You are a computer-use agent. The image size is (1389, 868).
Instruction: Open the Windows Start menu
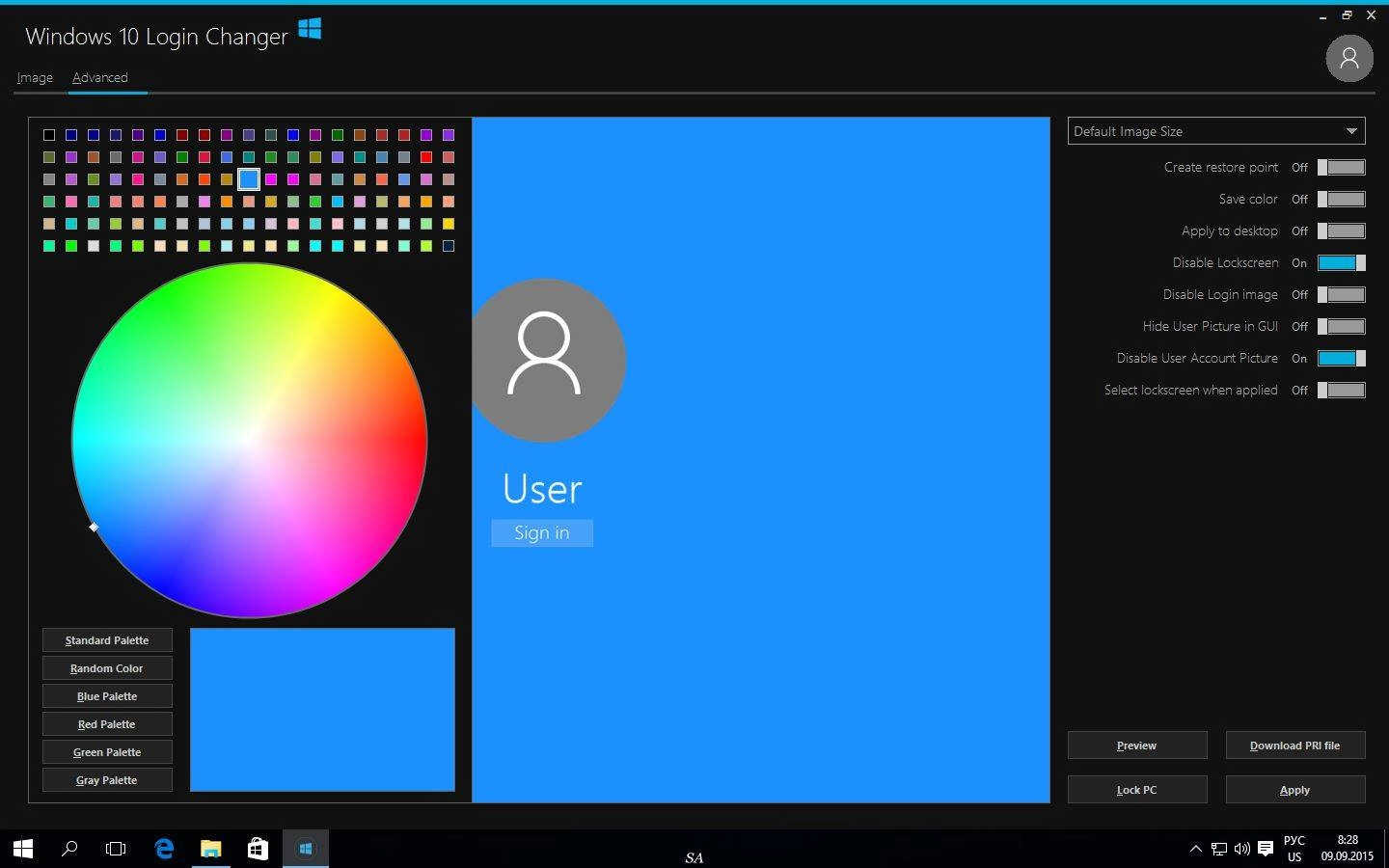tap(23, 849)
